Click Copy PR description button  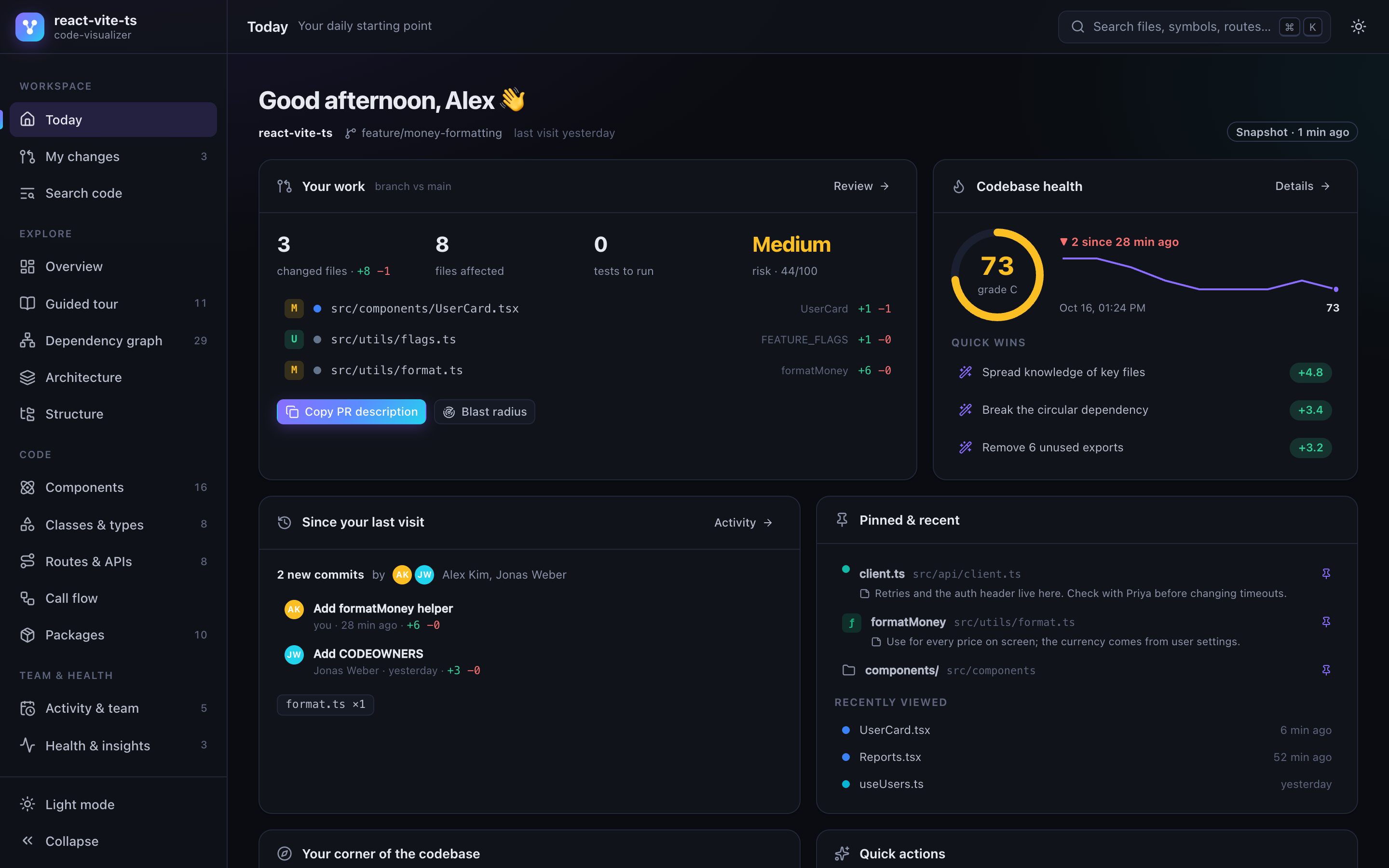[x=351, y=412]
